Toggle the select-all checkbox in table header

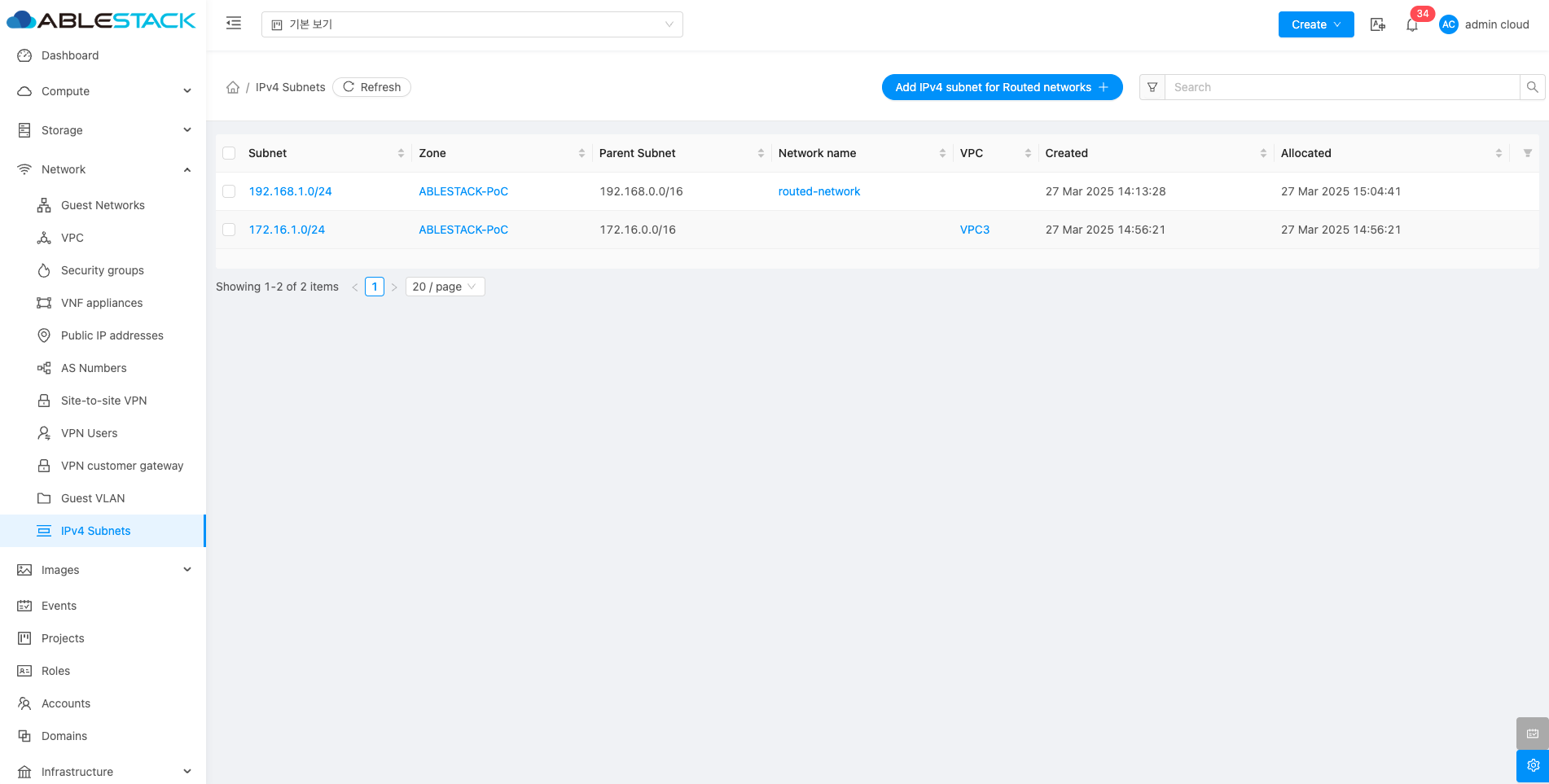pos(229,153)
